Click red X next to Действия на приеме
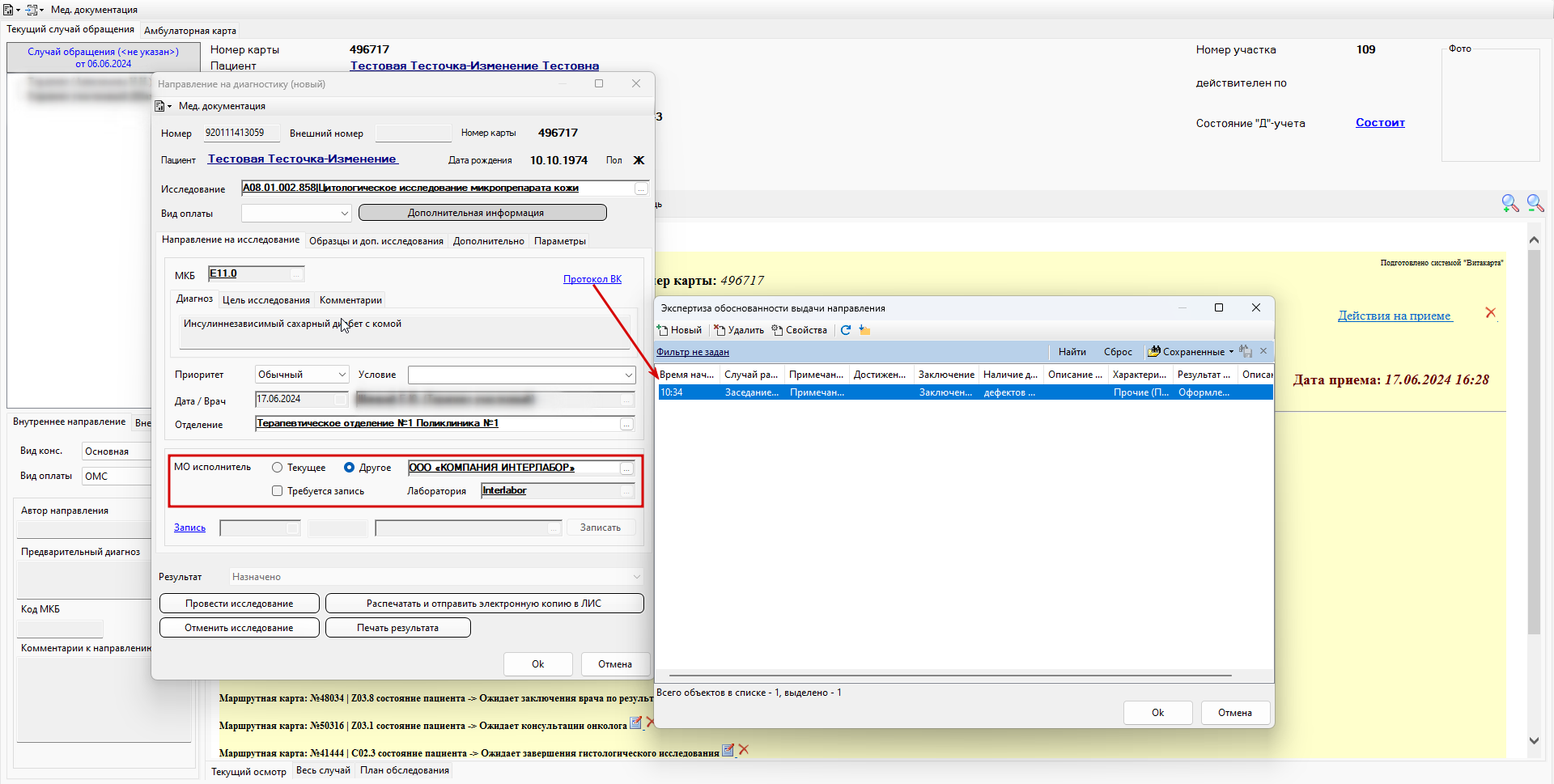1554x784 pixels. pos(1491,313)
